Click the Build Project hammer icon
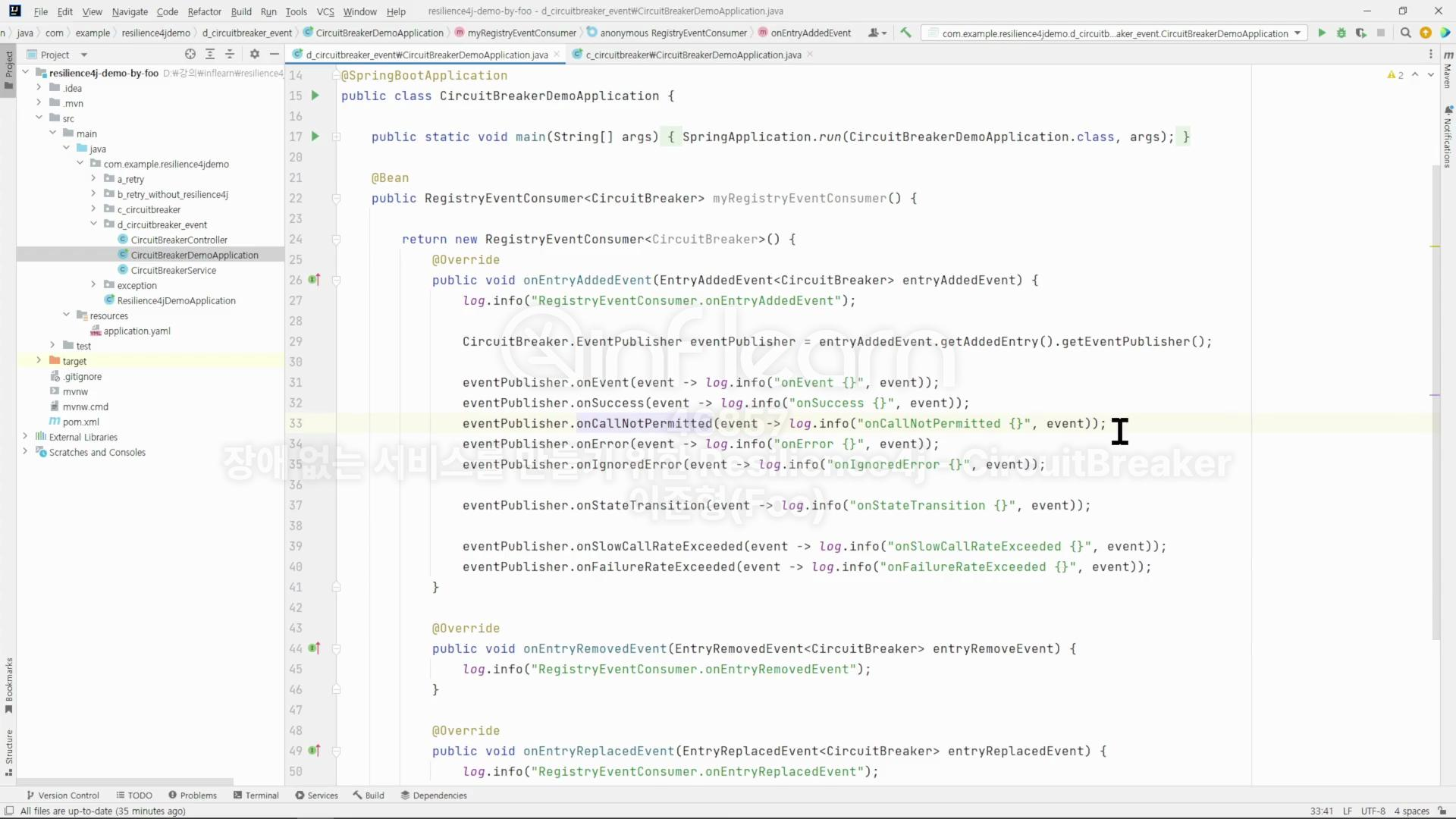 [905, 33]
